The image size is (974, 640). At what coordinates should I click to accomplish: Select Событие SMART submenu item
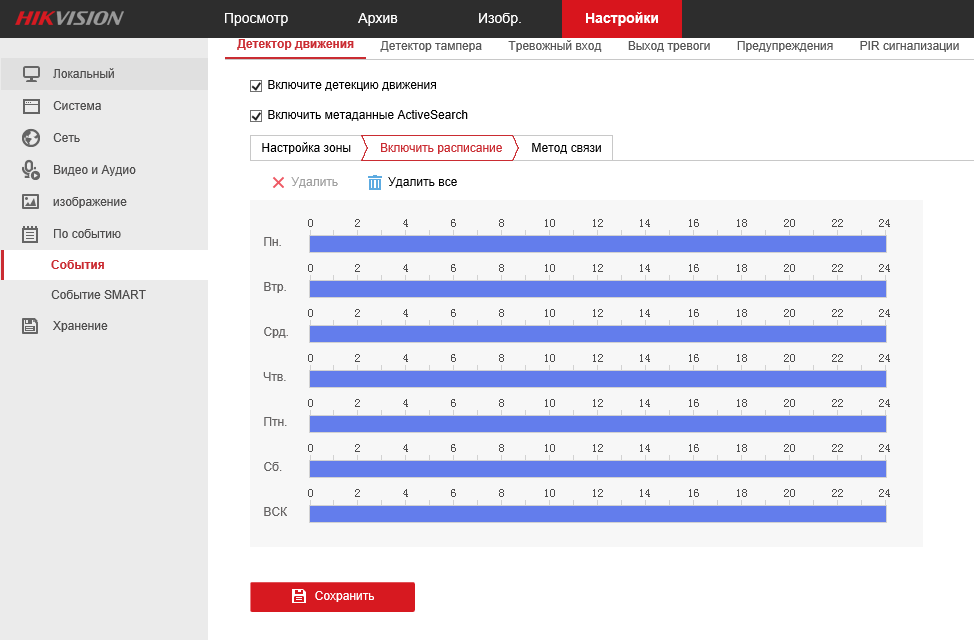[104, 295]
